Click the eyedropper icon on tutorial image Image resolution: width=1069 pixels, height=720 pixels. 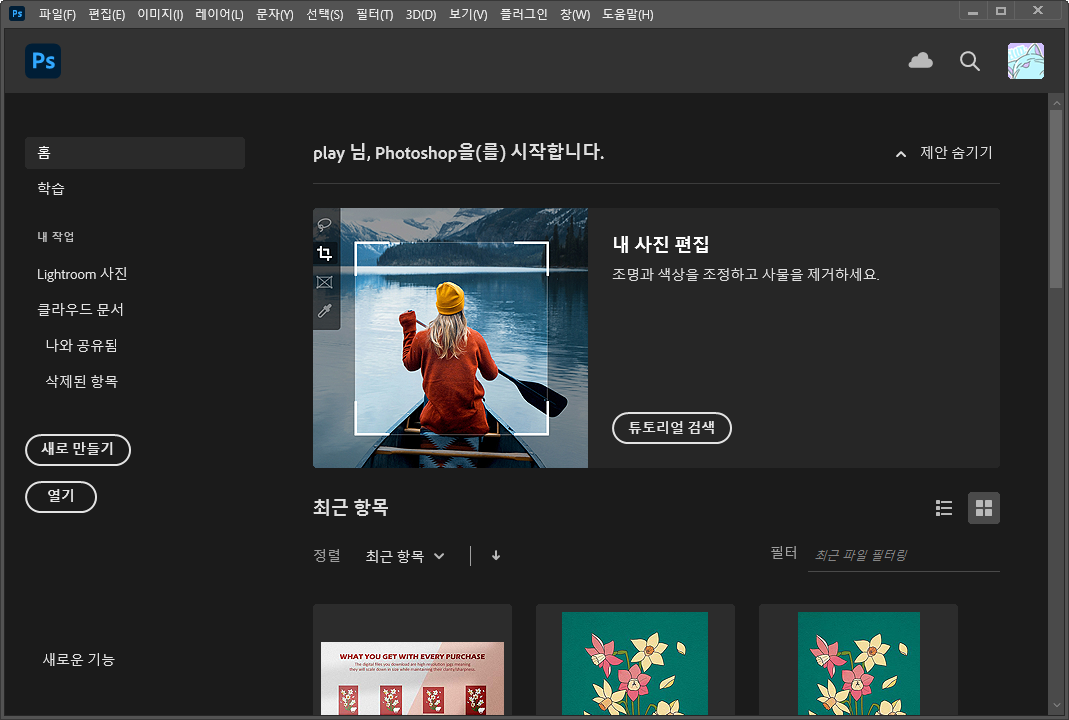point(325,311)
